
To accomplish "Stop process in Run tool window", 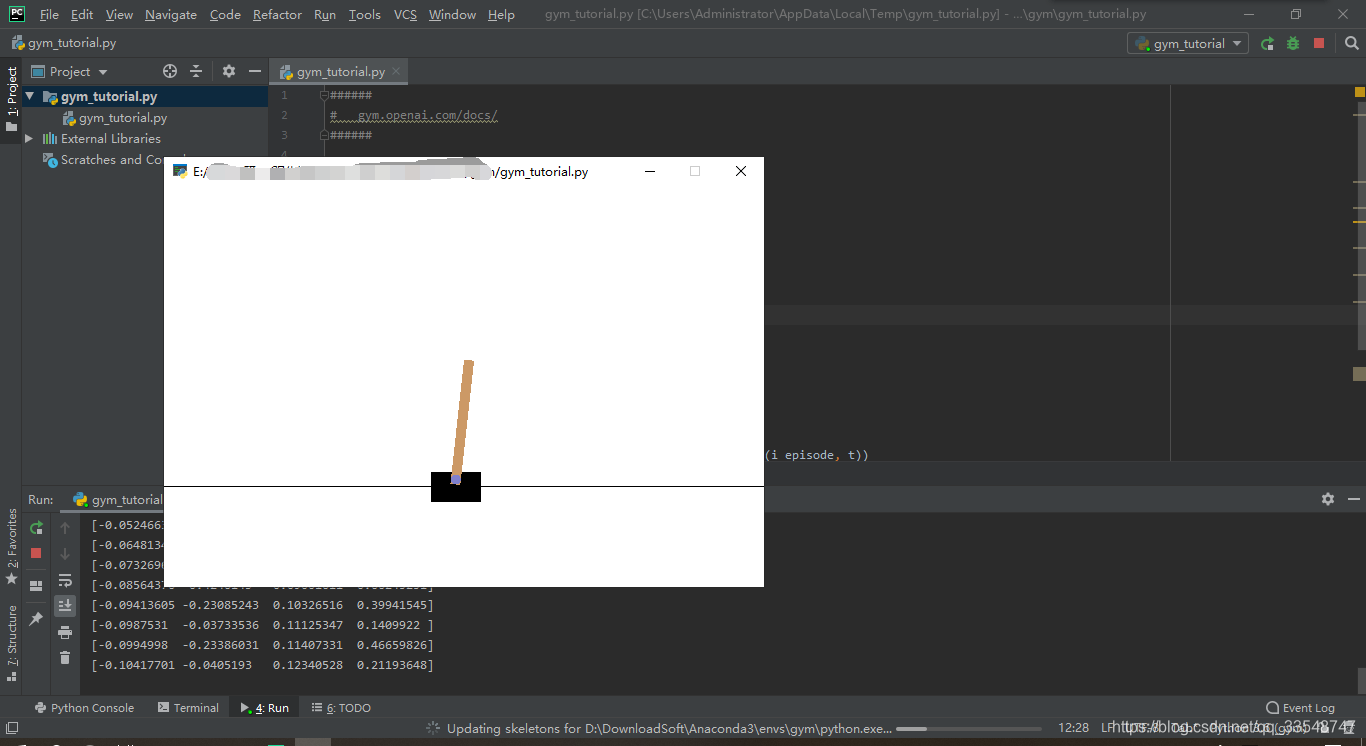I will click(x=36, y=553).
